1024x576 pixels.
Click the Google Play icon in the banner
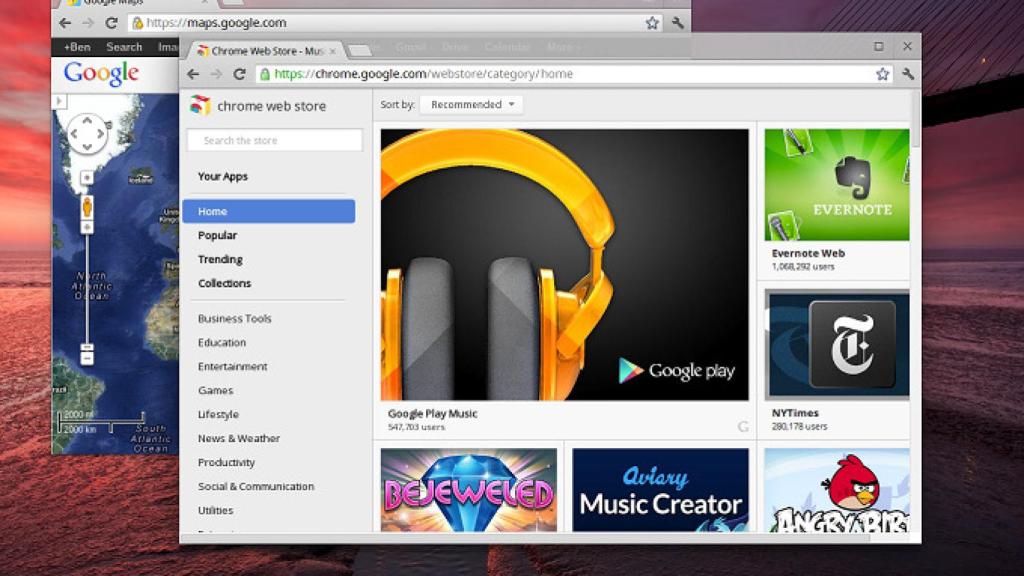(630, 369)
